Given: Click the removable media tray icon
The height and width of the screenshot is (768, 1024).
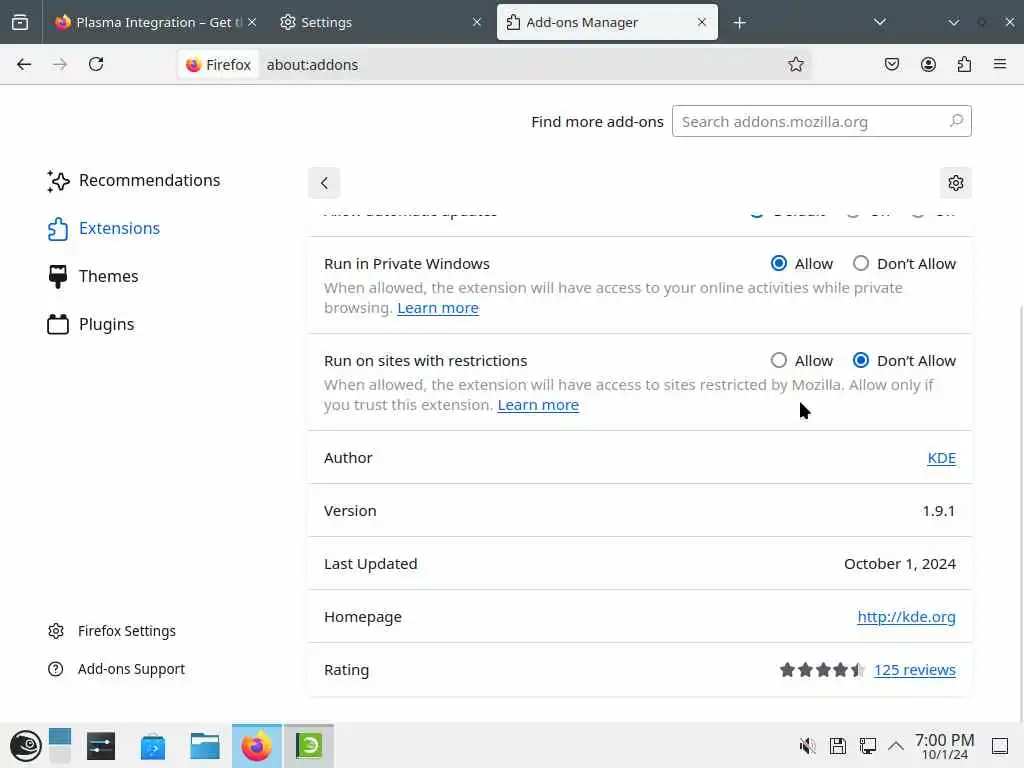Looking at the screenshot, I should (x=838, y=746).
